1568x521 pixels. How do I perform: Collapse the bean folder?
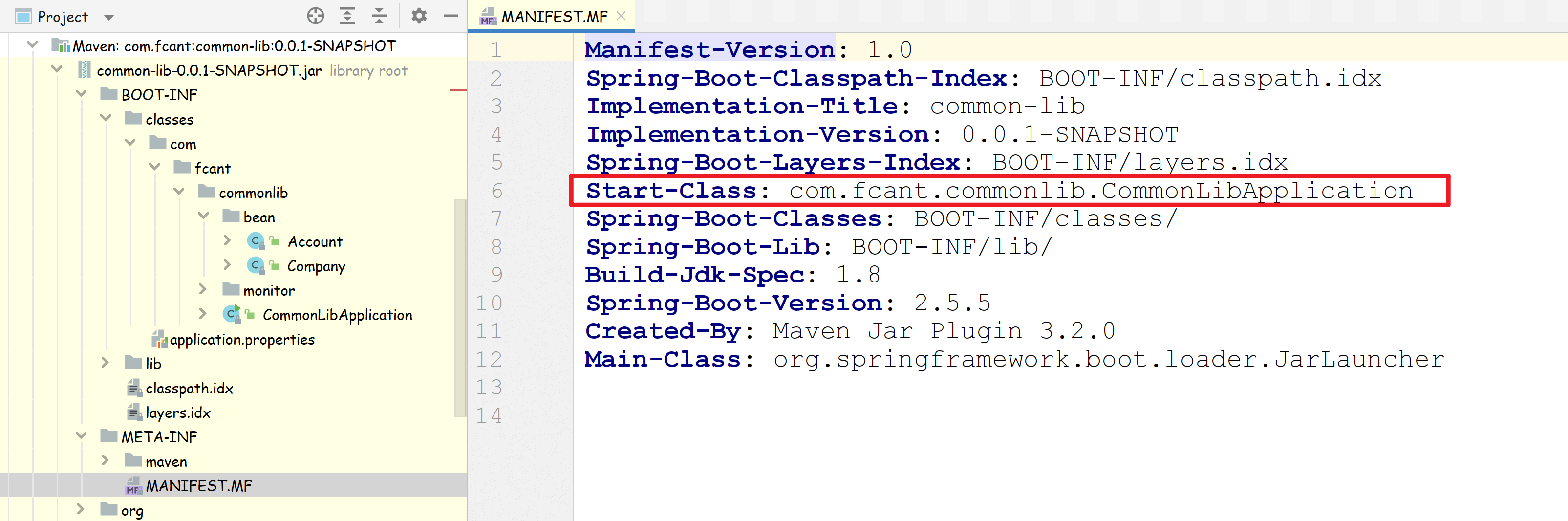[x=203, y=216]
